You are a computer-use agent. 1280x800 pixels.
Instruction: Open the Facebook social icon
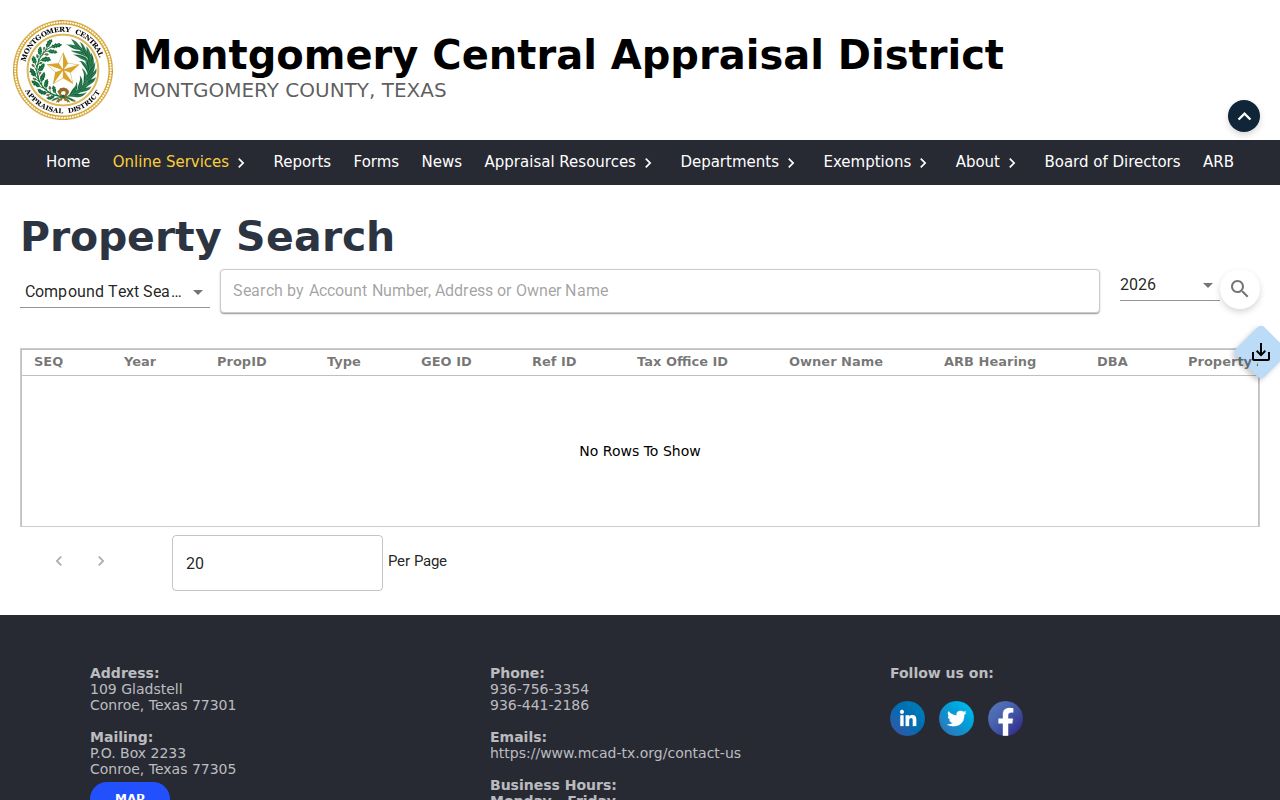[x=1006, y=718]
